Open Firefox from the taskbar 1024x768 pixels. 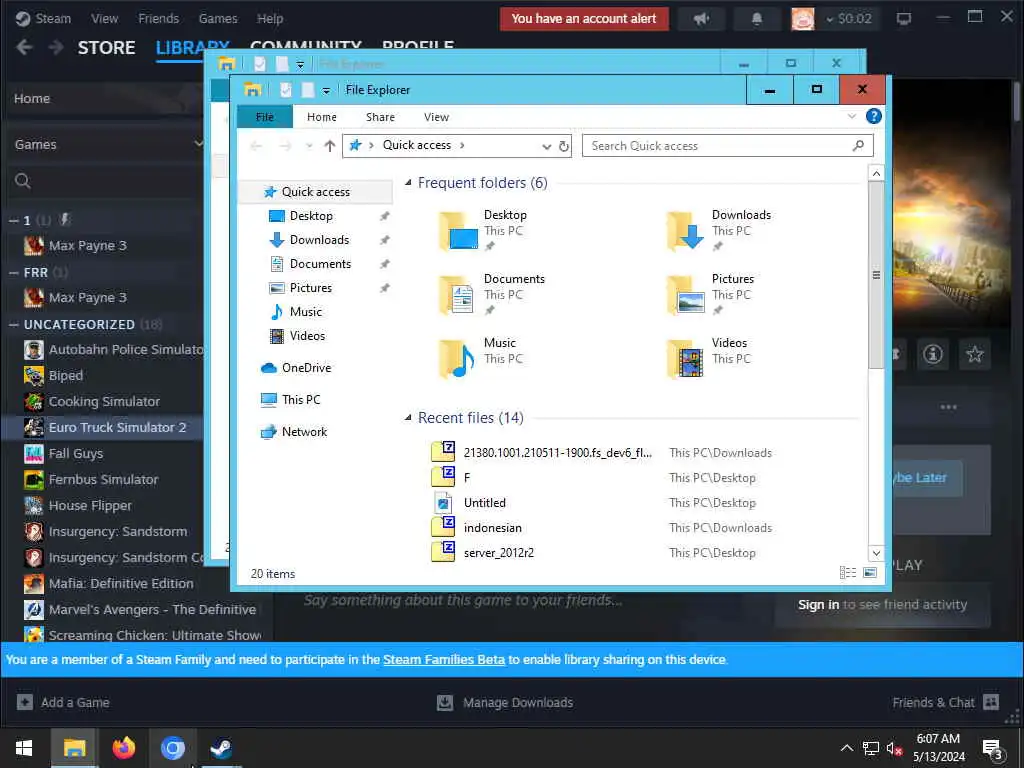[x=123, y=748]
